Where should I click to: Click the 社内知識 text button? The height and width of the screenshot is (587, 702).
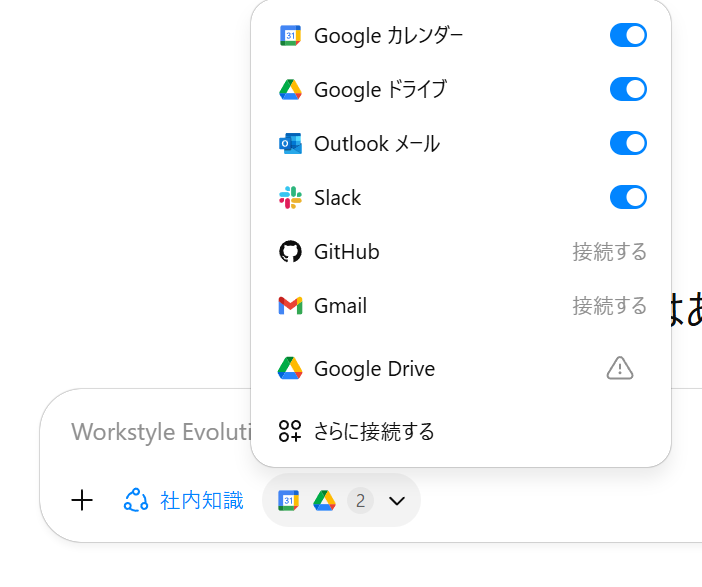[202, 500]
